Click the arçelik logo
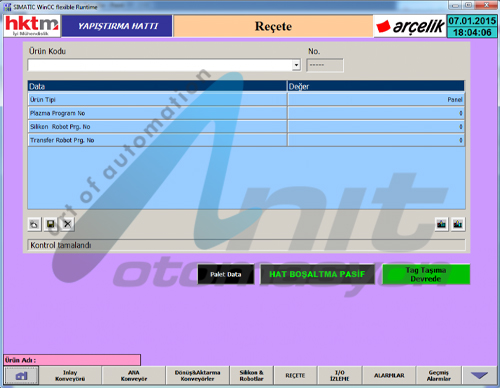Screen dimensions: 500x388 [x=410, y=26]
